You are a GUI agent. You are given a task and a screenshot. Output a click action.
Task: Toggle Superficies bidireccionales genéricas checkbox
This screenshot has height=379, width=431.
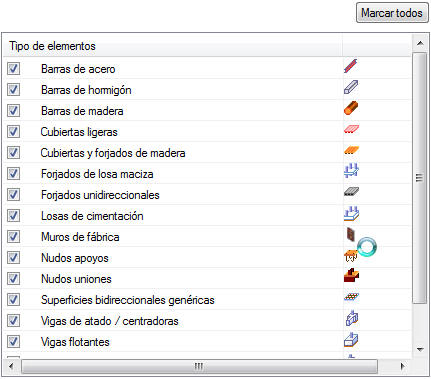13,300
